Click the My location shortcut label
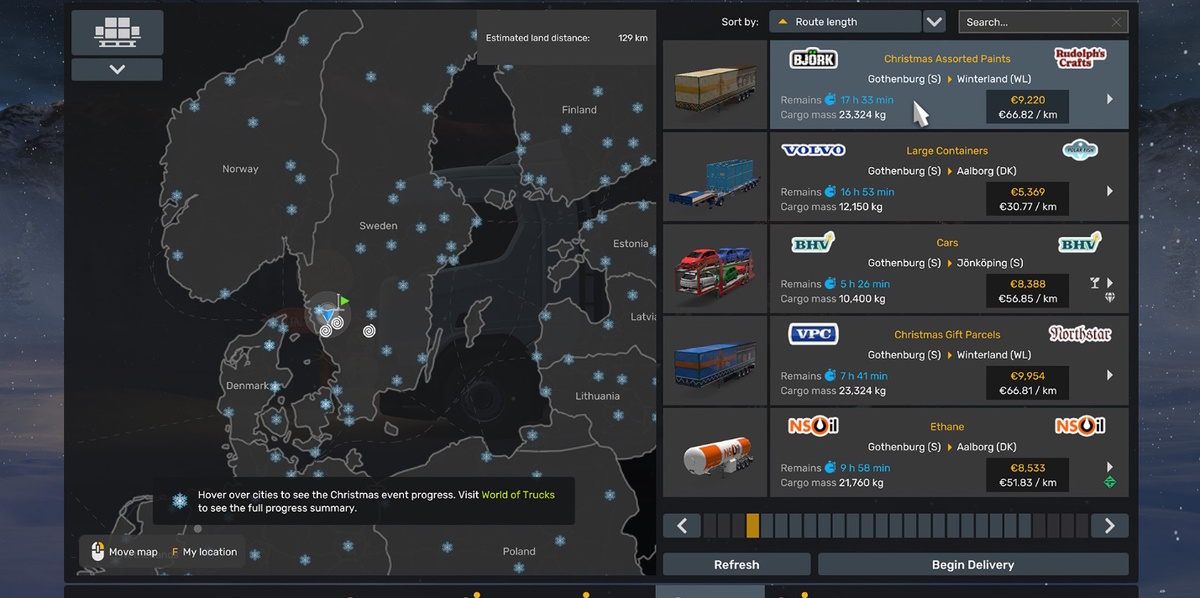 210,552
